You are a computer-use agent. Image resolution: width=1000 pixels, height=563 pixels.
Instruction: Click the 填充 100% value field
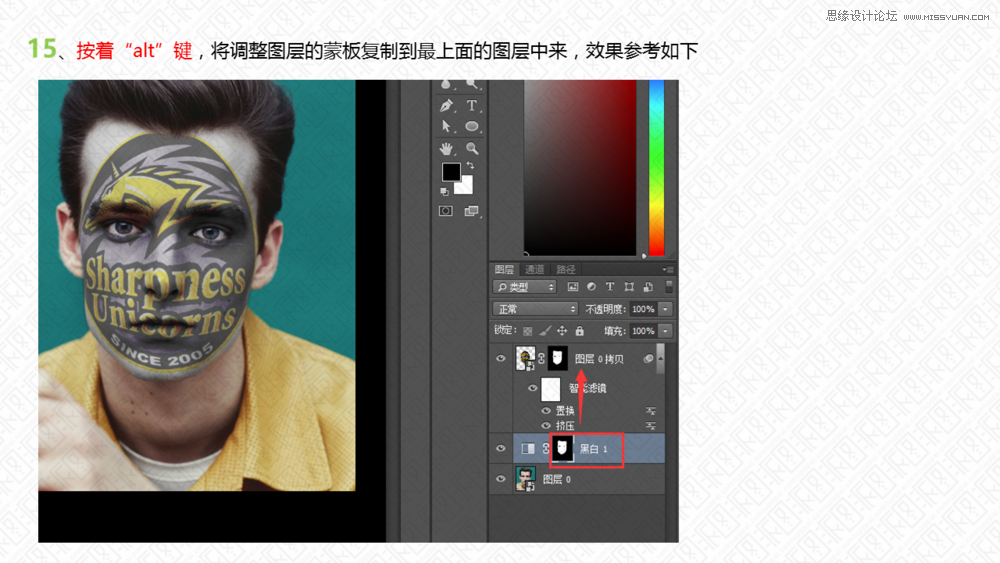point(643,331)
